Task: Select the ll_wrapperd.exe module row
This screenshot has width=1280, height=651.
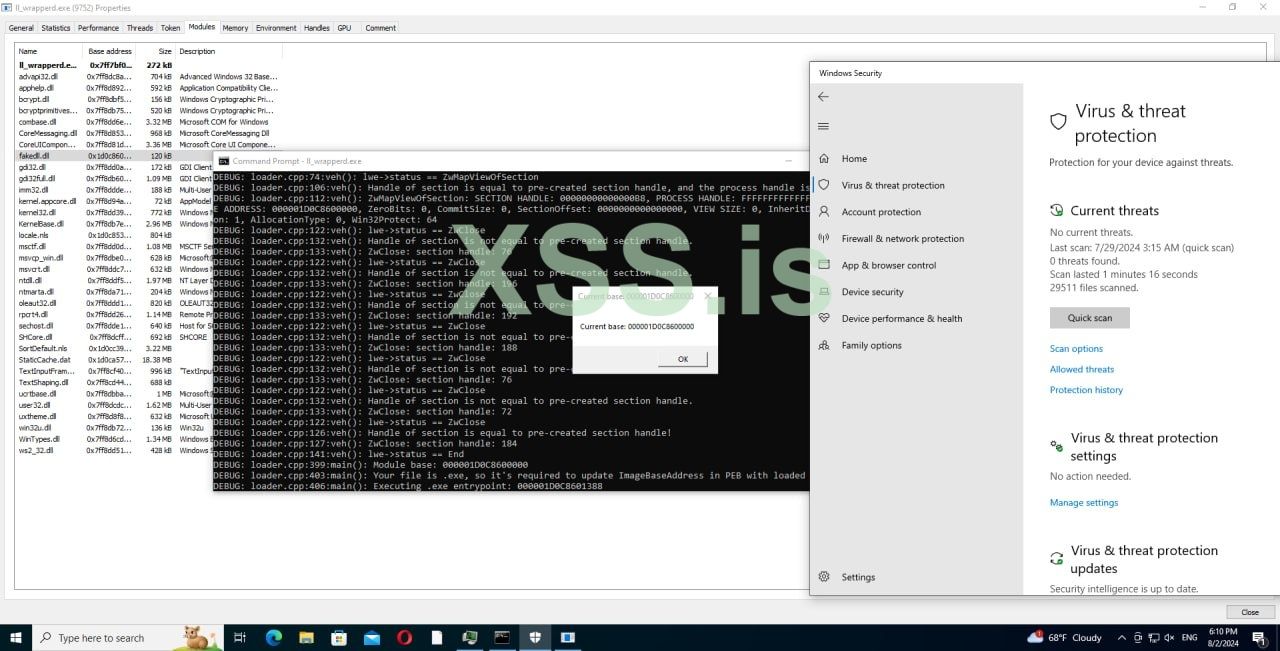Action: point(148,65)
